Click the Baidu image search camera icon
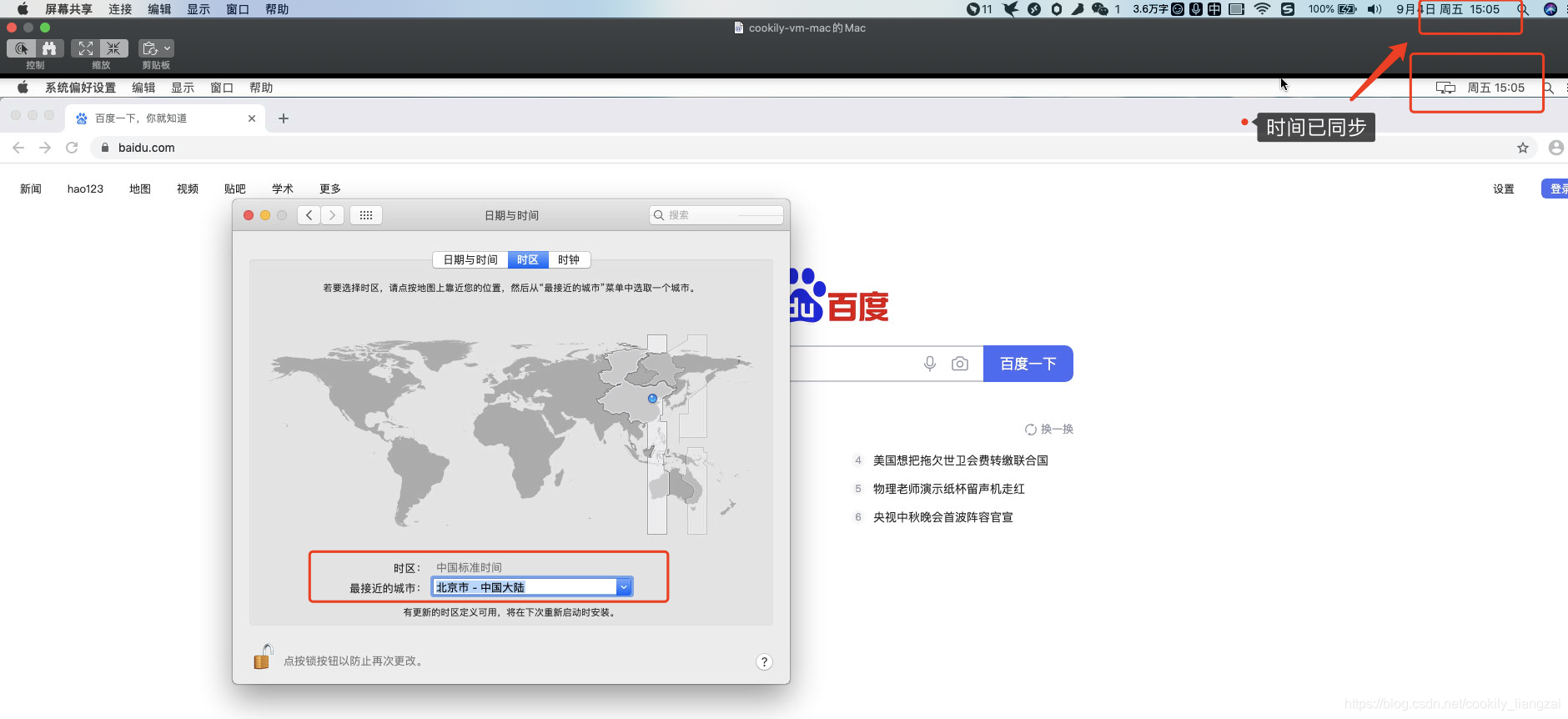1568x719 pixels. click(960, 364)
